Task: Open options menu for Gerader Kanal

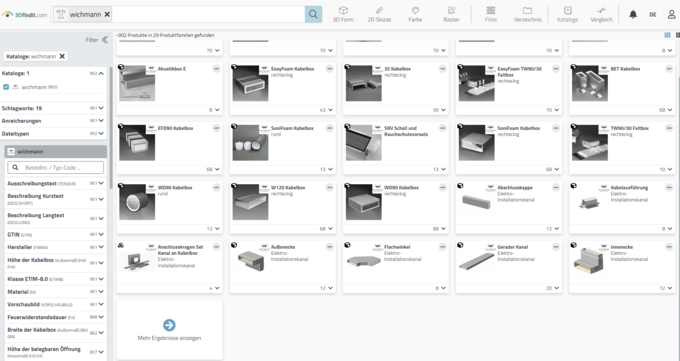Action: click(x=556, y=247)
